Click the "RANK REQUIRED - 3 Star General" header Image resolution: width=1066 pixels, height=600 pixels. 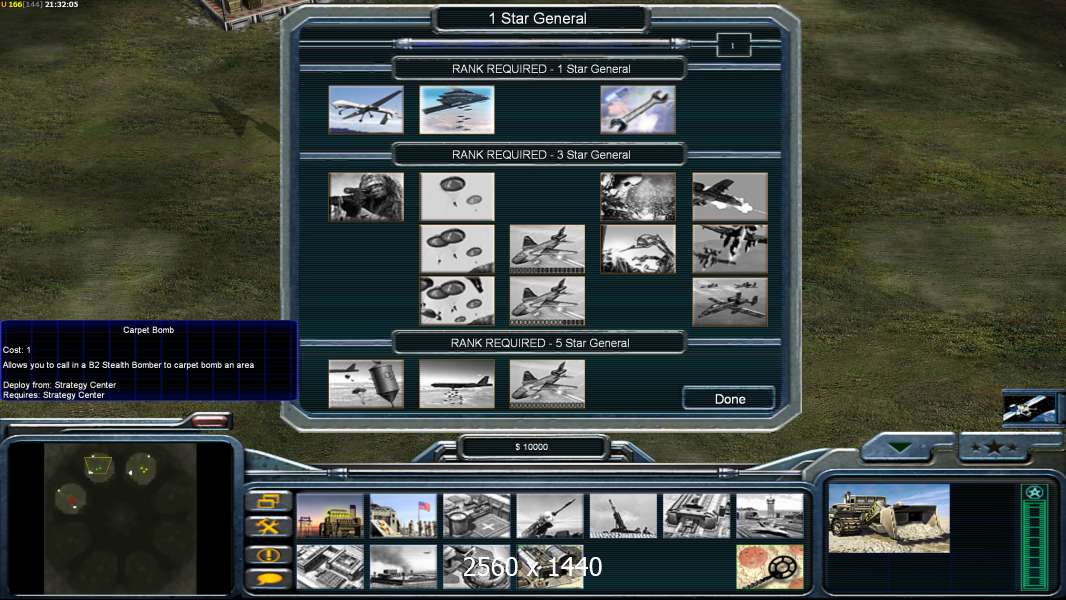[540, 154]
